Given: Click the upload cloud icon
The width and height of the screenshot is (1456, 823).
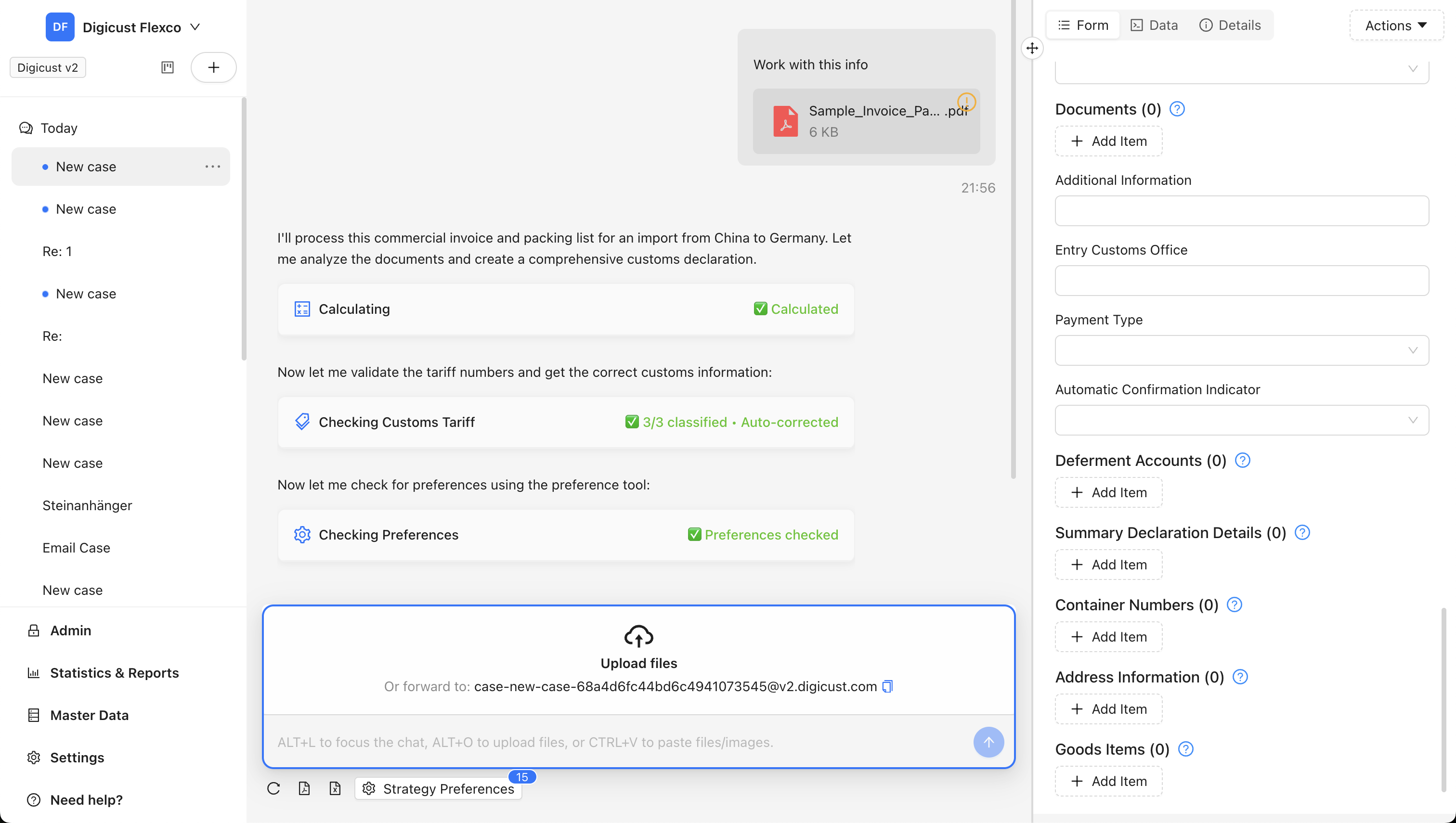Looking at the screenshot, I should 638,636.
